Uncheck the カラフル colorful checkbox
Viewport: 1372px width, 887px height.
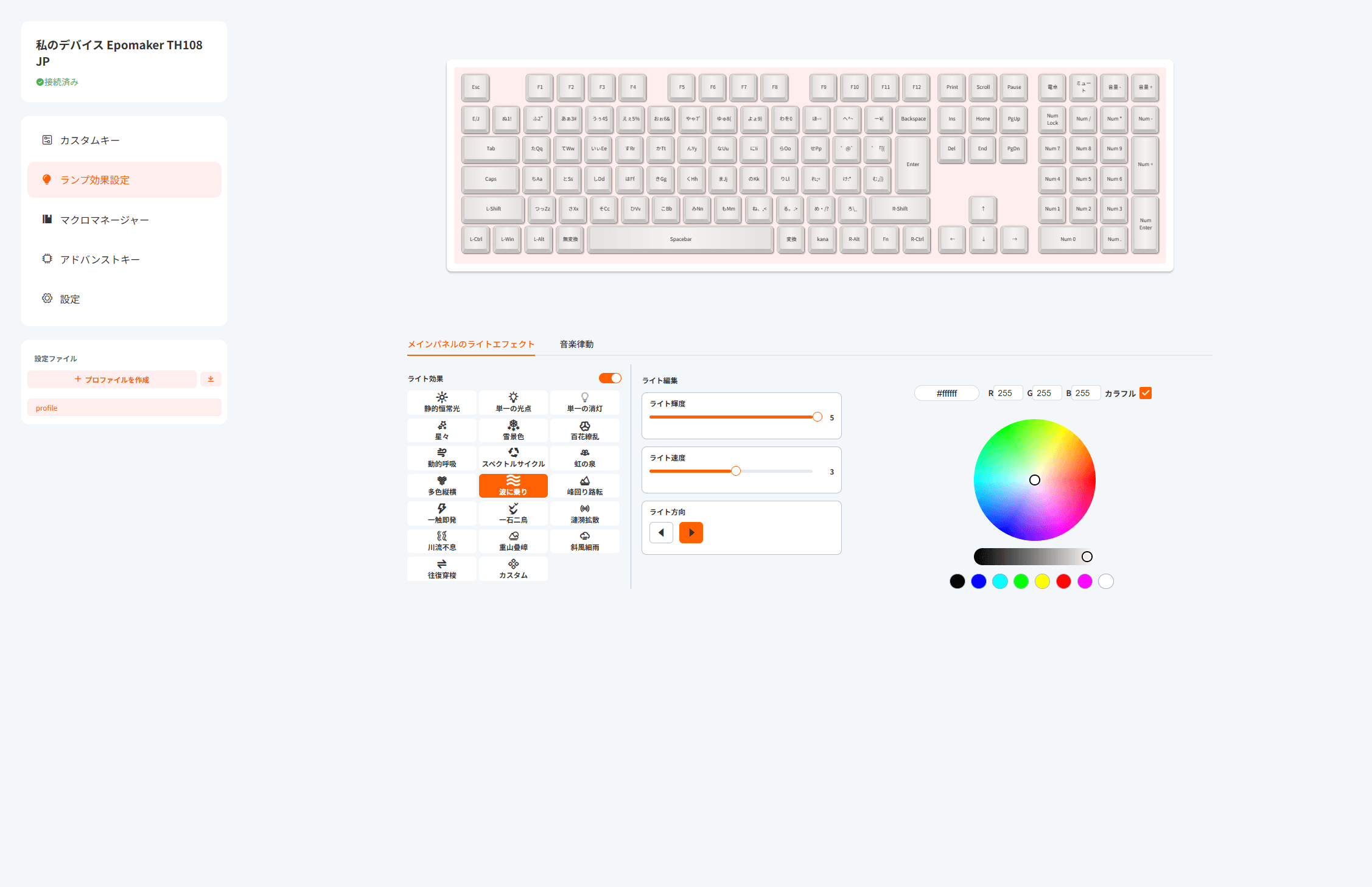[1146, 393]
